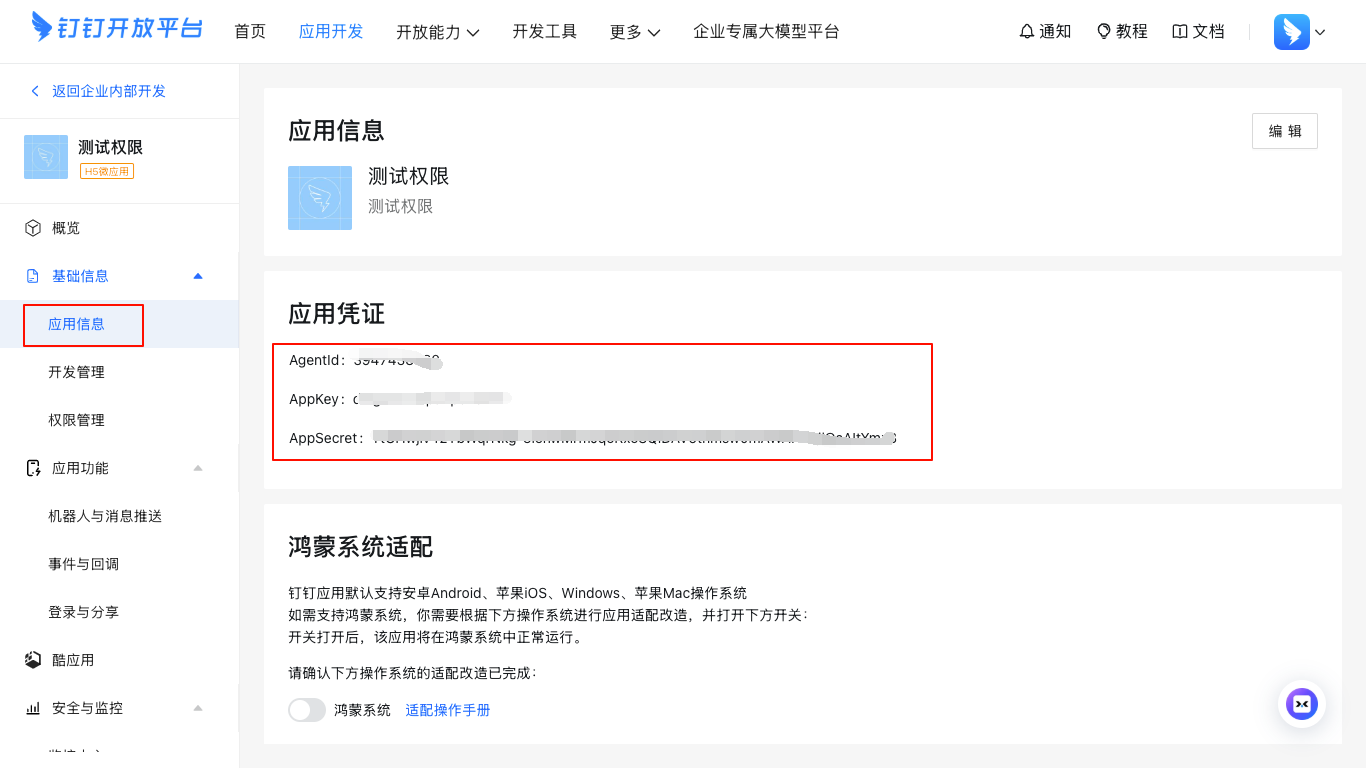The height and width of the screenshot is (768, 1366).
Task: Open the blue account avatar
Action: pos(1291,32)
